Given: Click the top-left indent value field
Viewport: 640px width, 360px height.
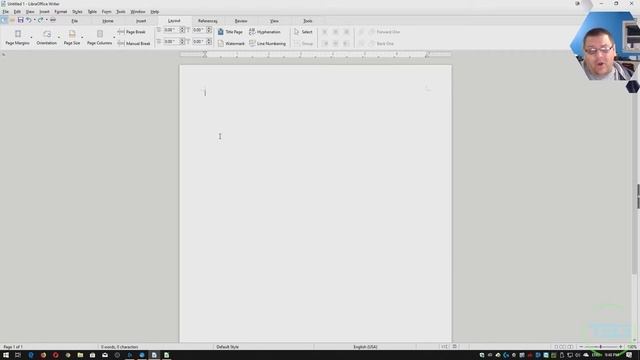Looking at the screenshot, I should [x=171, y=30].
